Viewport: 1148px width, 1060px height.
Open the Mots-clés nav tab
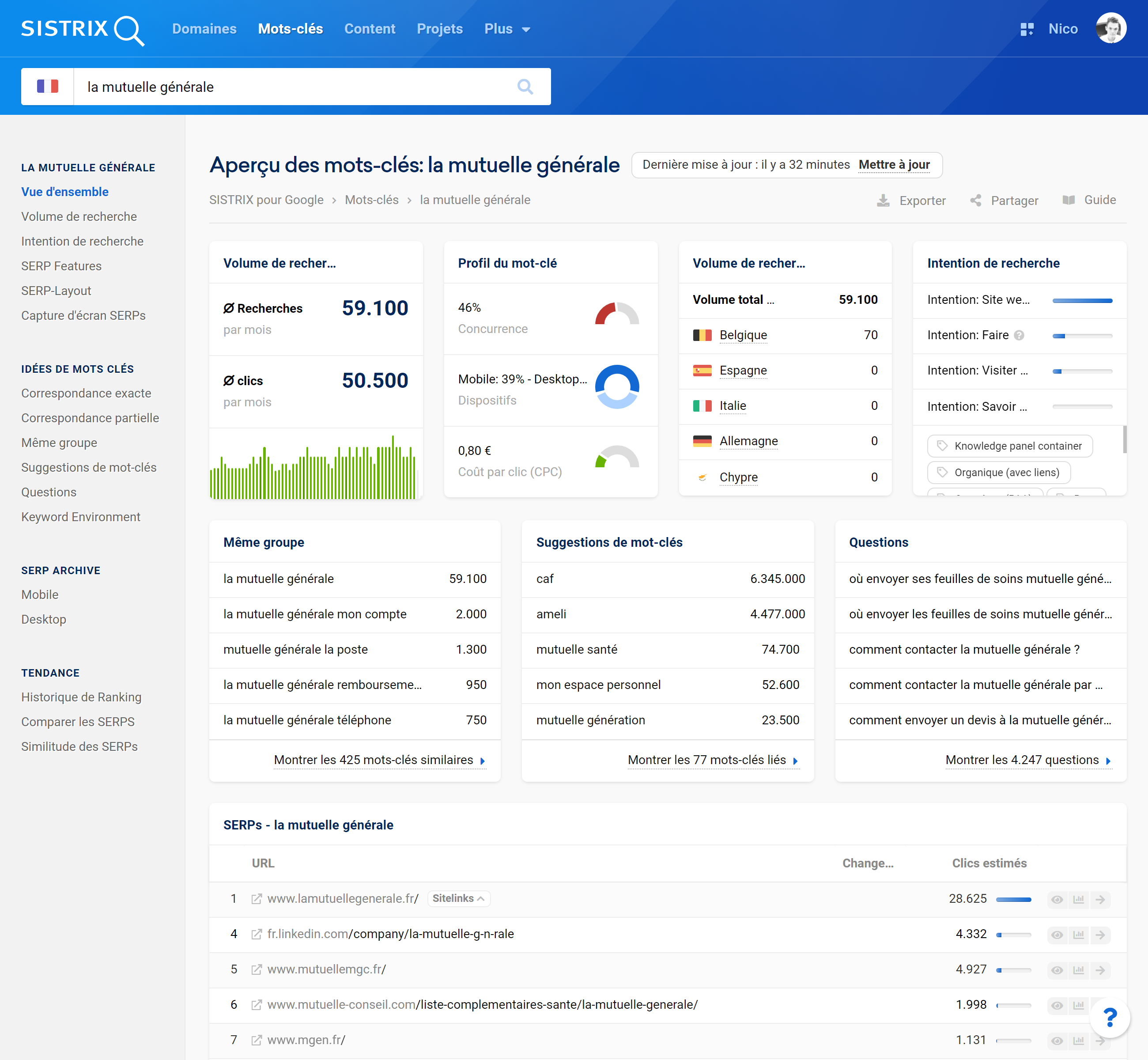pyautogui.click(x=290, y=29)
